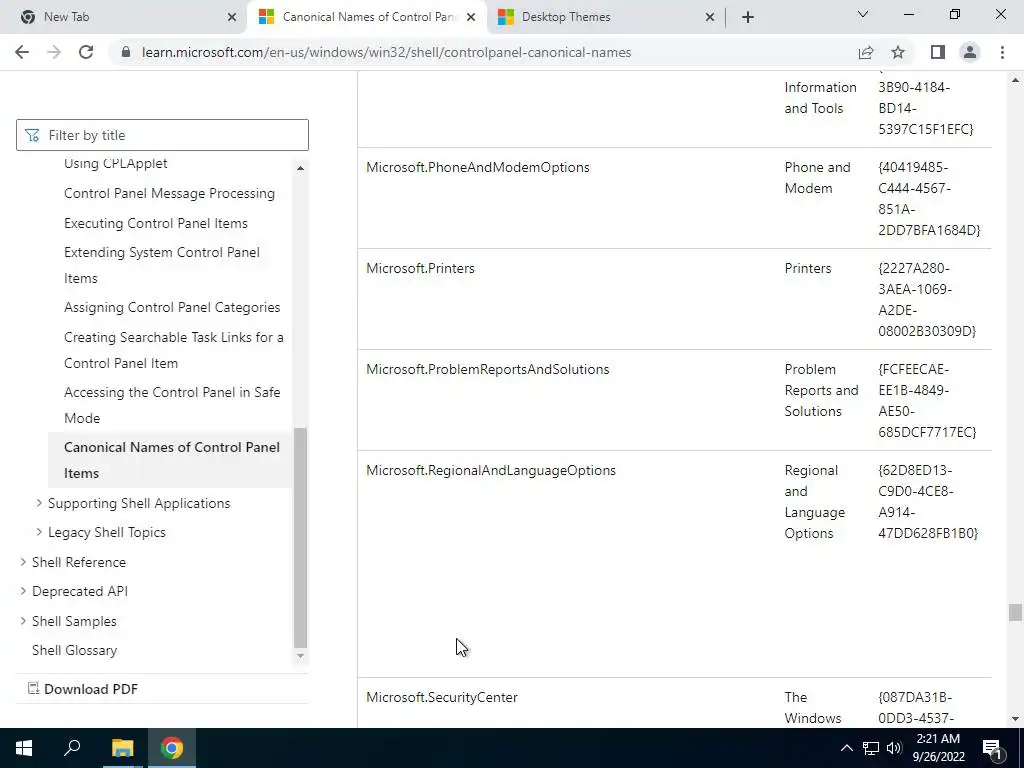Click the sidebar scrollbar thumb
Image resolution: width=1024 pixels, height=768 pixels.
(300, 537)
